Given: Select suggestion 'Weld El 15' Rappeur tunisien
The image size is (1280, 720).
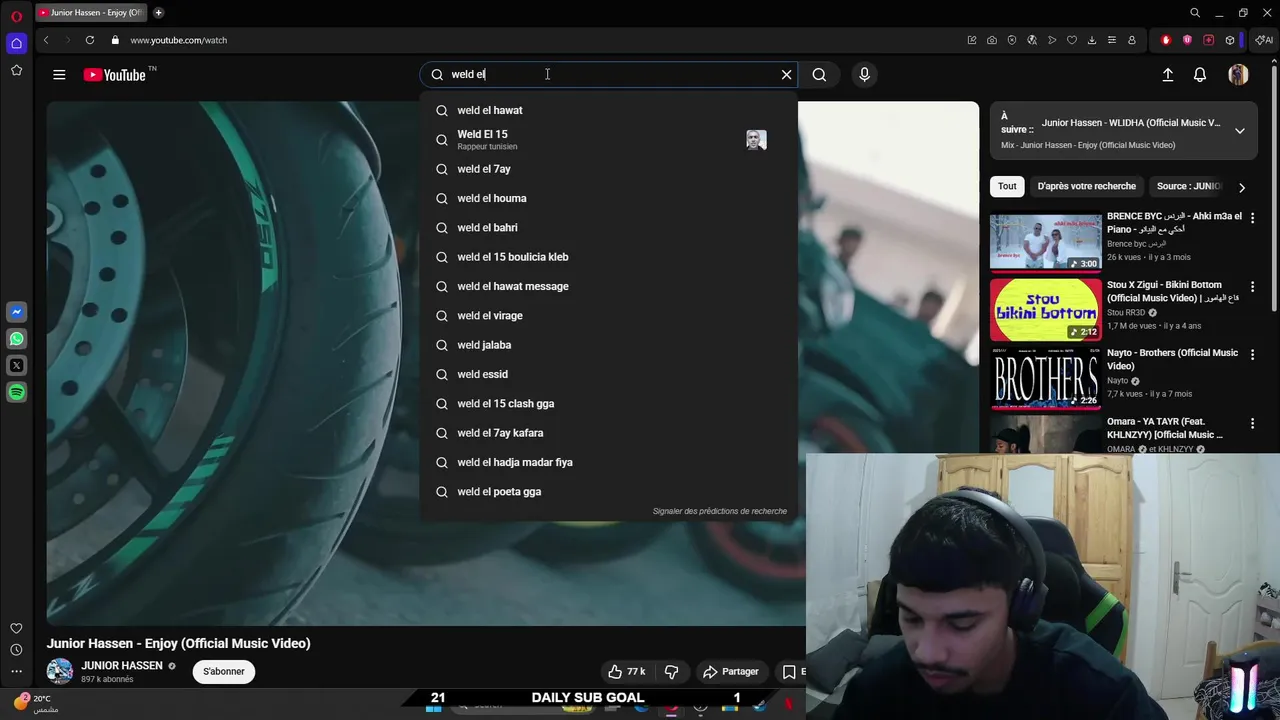Looking at the screenshot, I should (609, 140).
